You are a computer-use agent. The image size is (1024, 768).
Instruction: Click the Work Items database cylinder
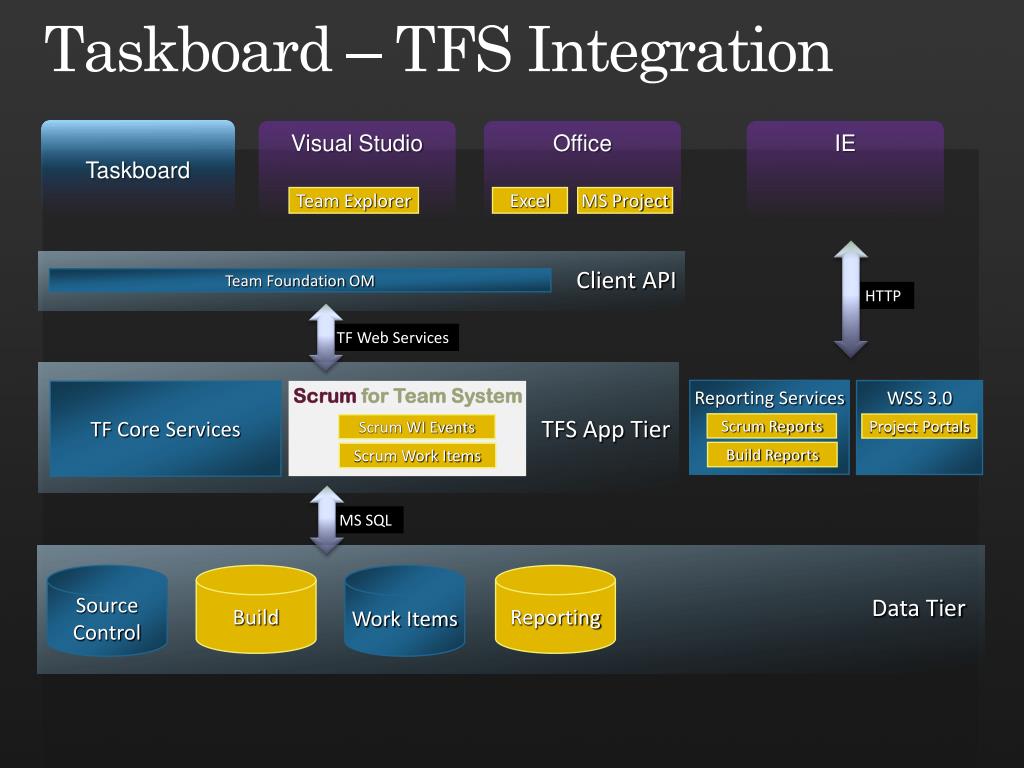[405, 610]
